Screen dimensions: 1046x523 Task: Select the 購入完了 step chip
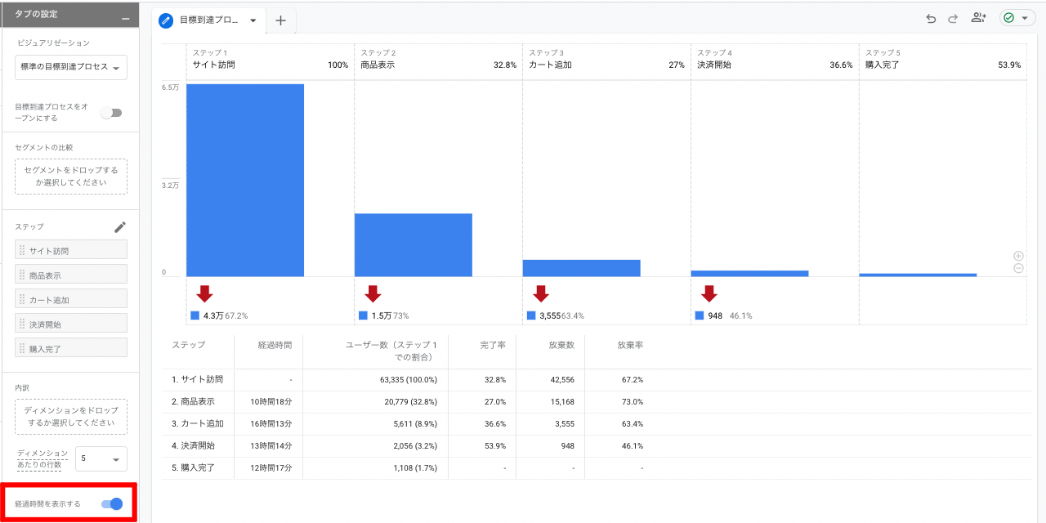(x=71, y=348)
